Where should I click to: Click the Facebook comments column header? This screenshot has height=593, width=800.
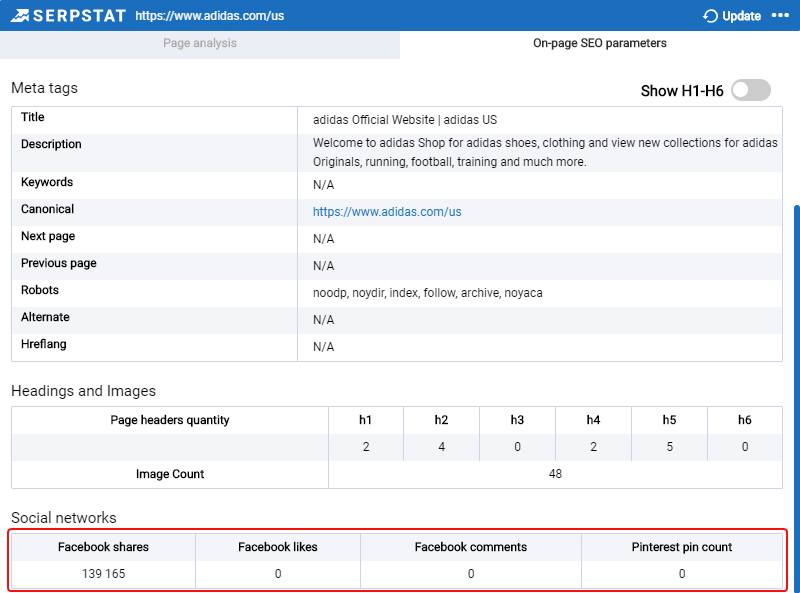coord(471,547)
